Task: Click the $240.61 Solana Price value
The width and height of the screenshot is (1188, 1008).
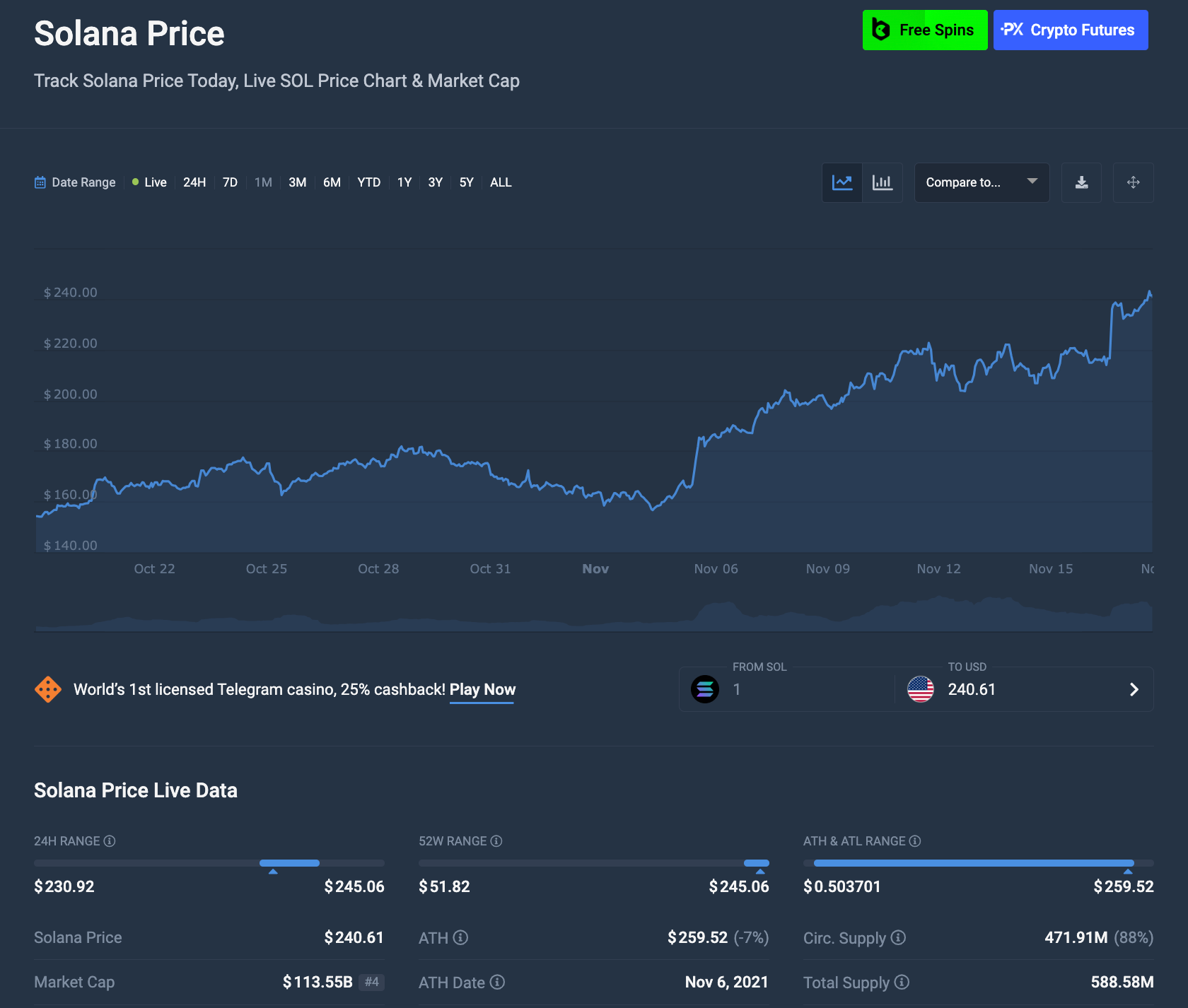Action: [354, 937]
